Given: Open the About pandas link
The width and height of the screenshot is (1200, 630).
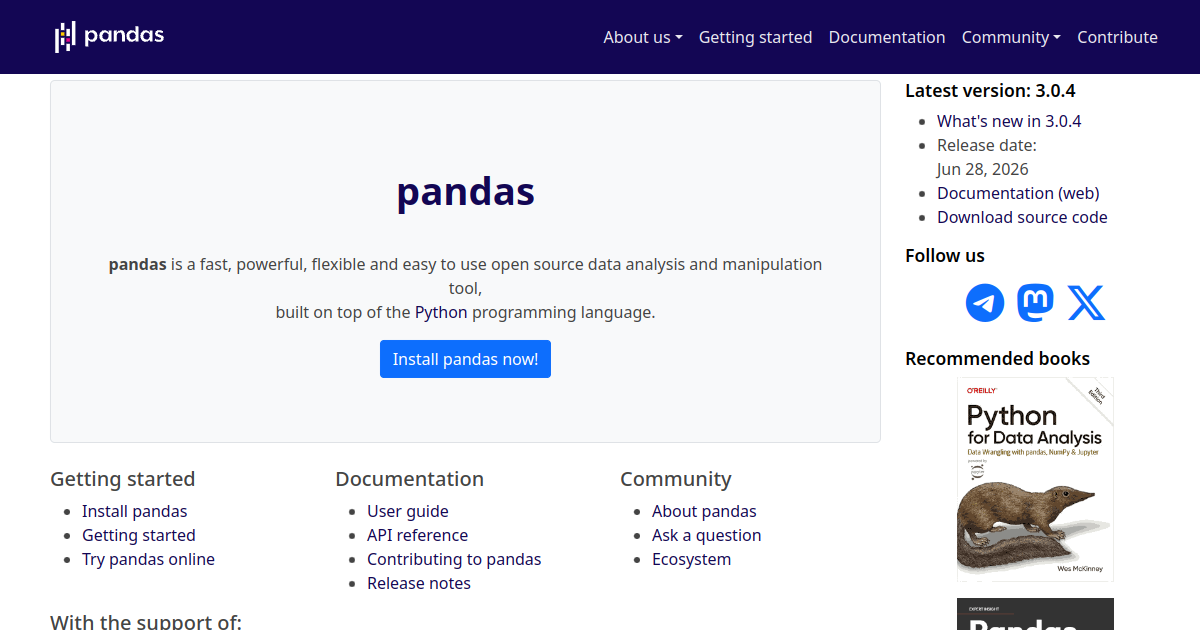Looking at the screenshot, I should 704,511.
